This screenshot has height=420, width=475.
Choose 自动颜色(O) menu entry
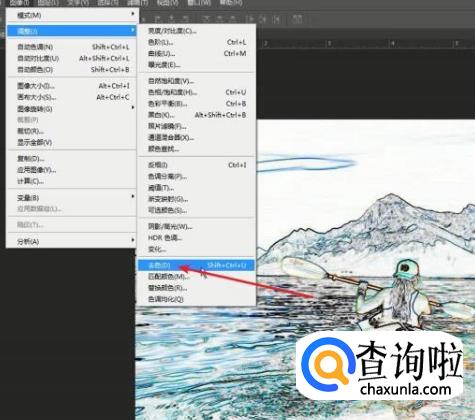coord(71,70)
